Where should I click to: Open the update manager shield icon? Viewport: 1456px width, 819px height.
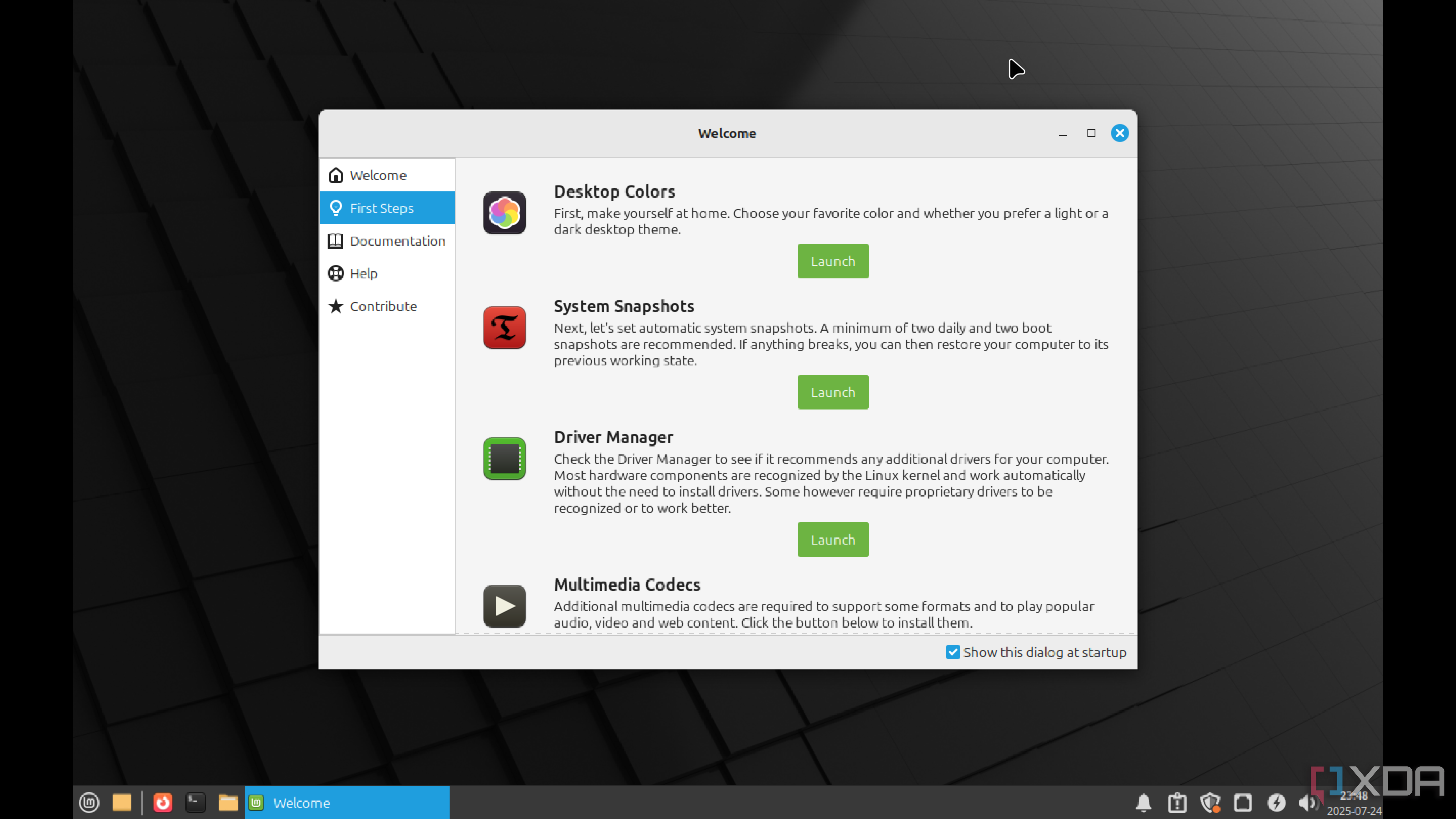(x=1210, y=802)
